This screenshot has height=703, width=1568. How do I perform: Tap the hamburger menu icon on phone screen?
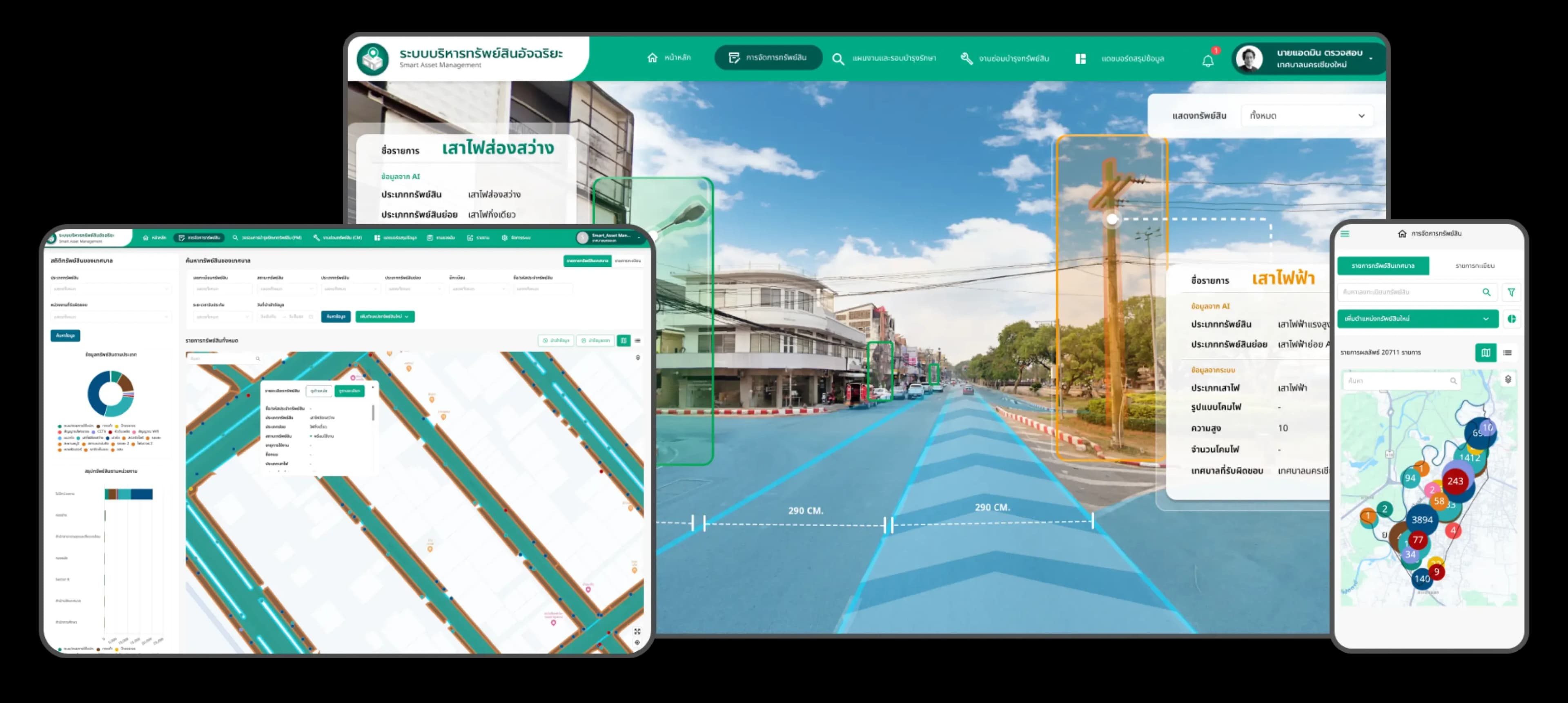click(x=1345, y=234)
